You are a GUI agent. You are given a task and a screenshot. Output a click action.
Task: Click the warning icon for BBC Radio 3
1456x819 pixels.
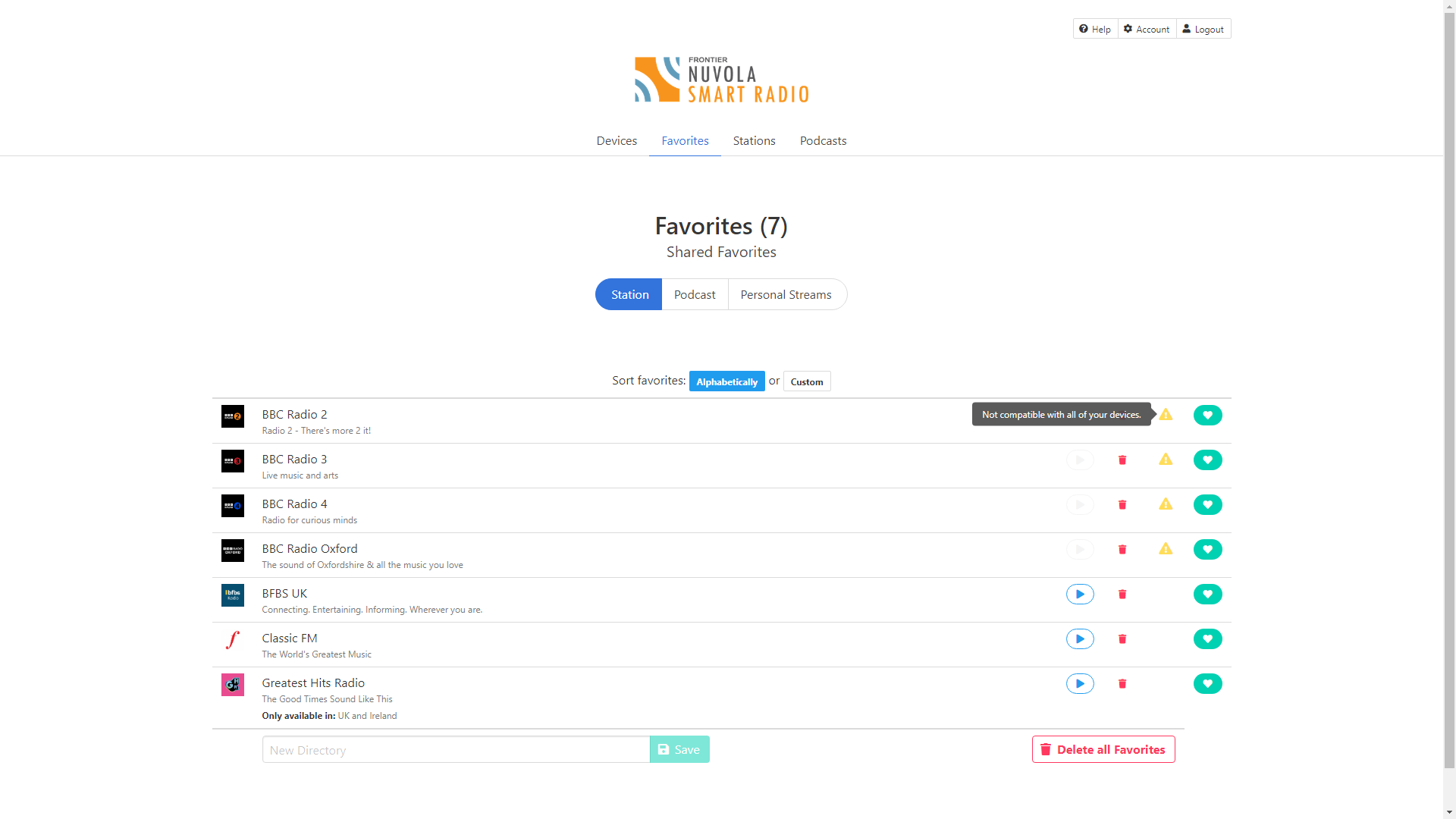point(1166,460)
